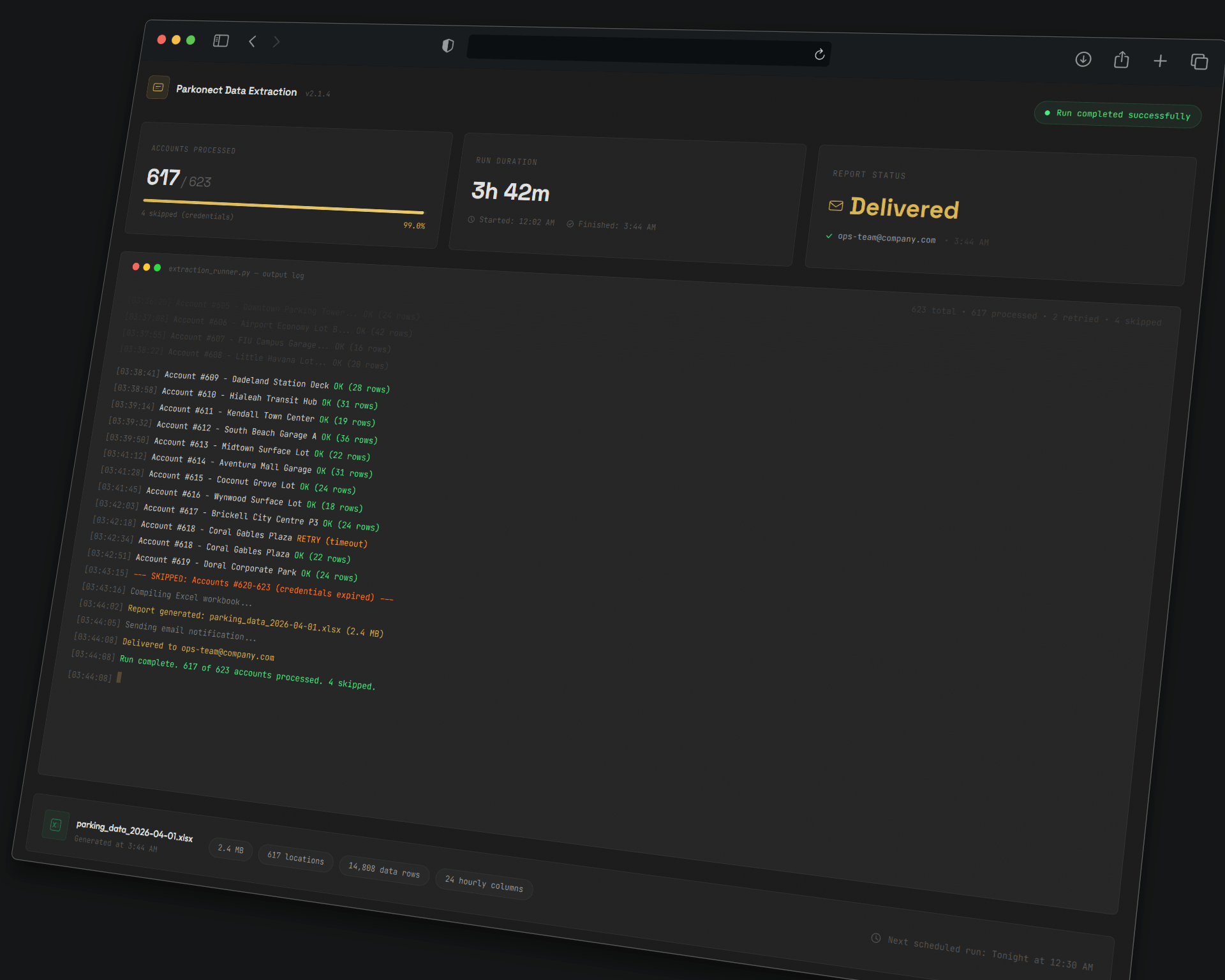This screenshot has height=980, width=1225.
Task: Click the clock icon beside next scheduled run
Action: pyautogui.click(x=876, y=938)
